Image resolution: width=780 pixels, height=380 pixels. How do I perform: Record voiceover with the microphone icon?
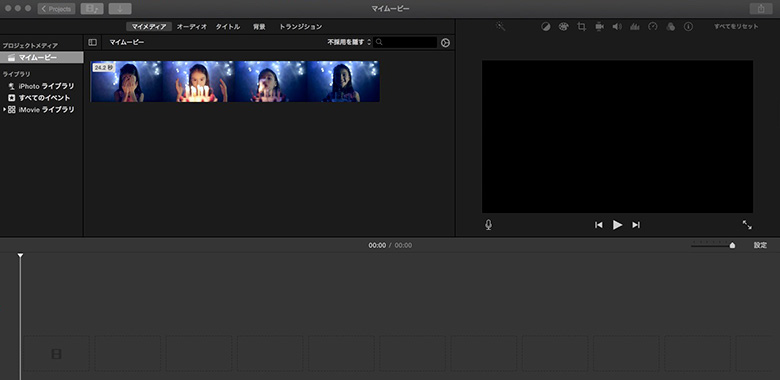coord(488,225)
